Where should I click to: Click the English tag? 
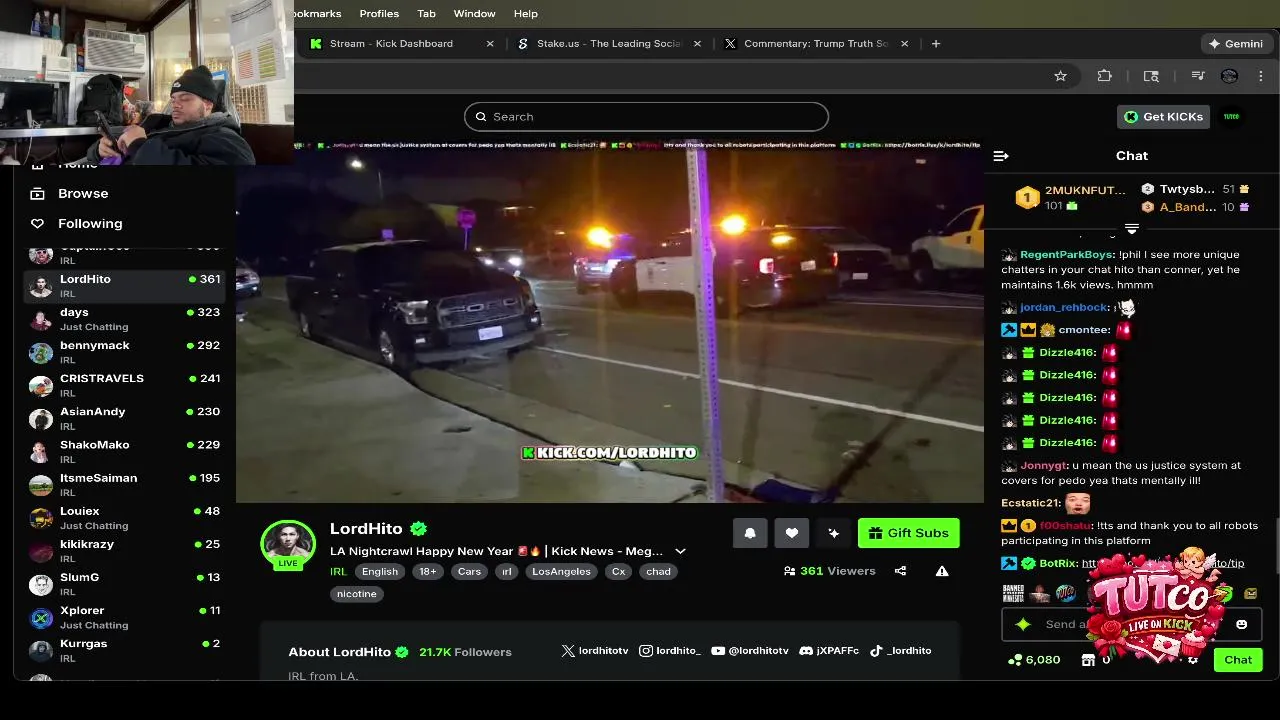click(x=380, y=572)
